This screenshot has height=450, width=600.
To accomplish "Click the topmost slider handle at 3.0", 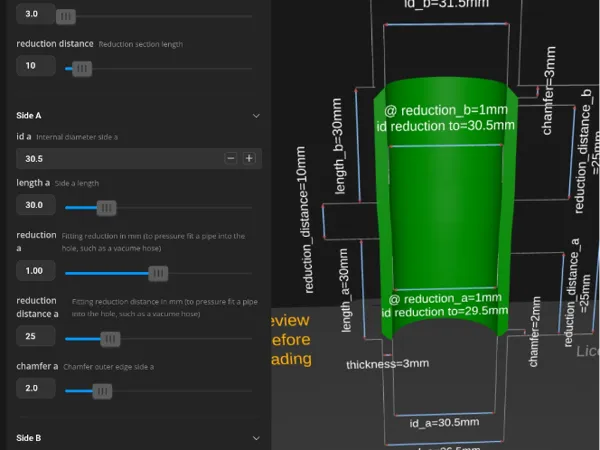I will click(66, 16).
